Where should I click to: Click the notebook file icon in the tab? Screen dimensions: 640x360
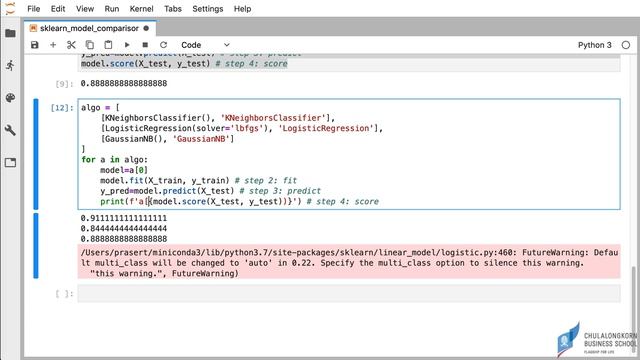point(33,28)
